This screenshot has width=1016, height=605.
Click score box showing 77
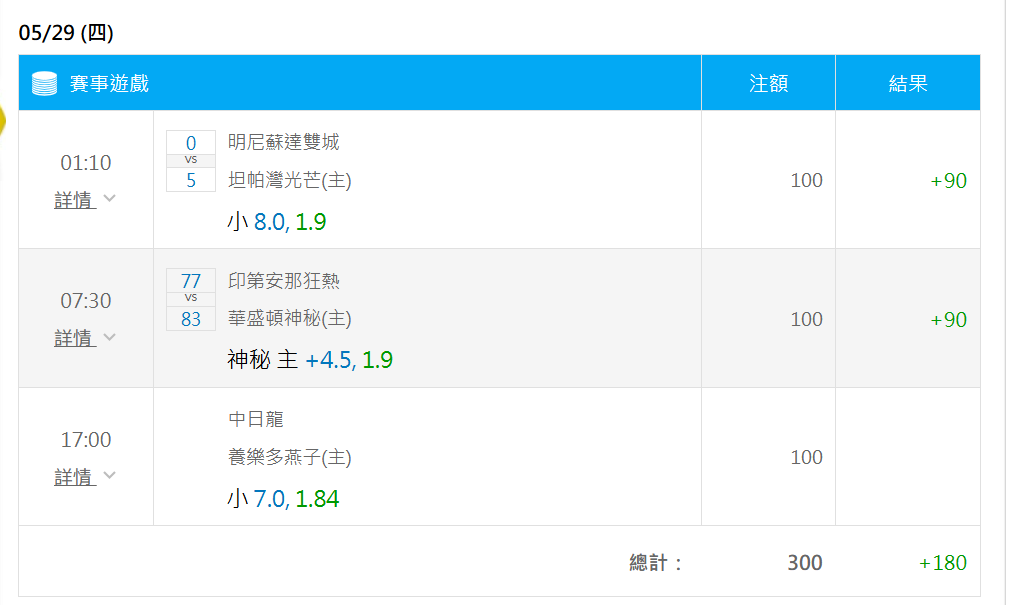coord(190,280)
